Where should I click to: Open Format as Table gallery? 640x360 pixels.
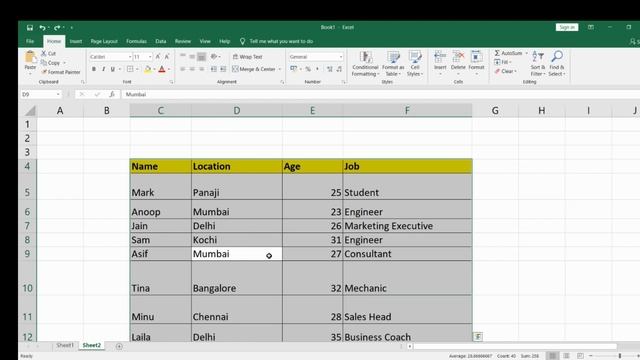point(393,64)
